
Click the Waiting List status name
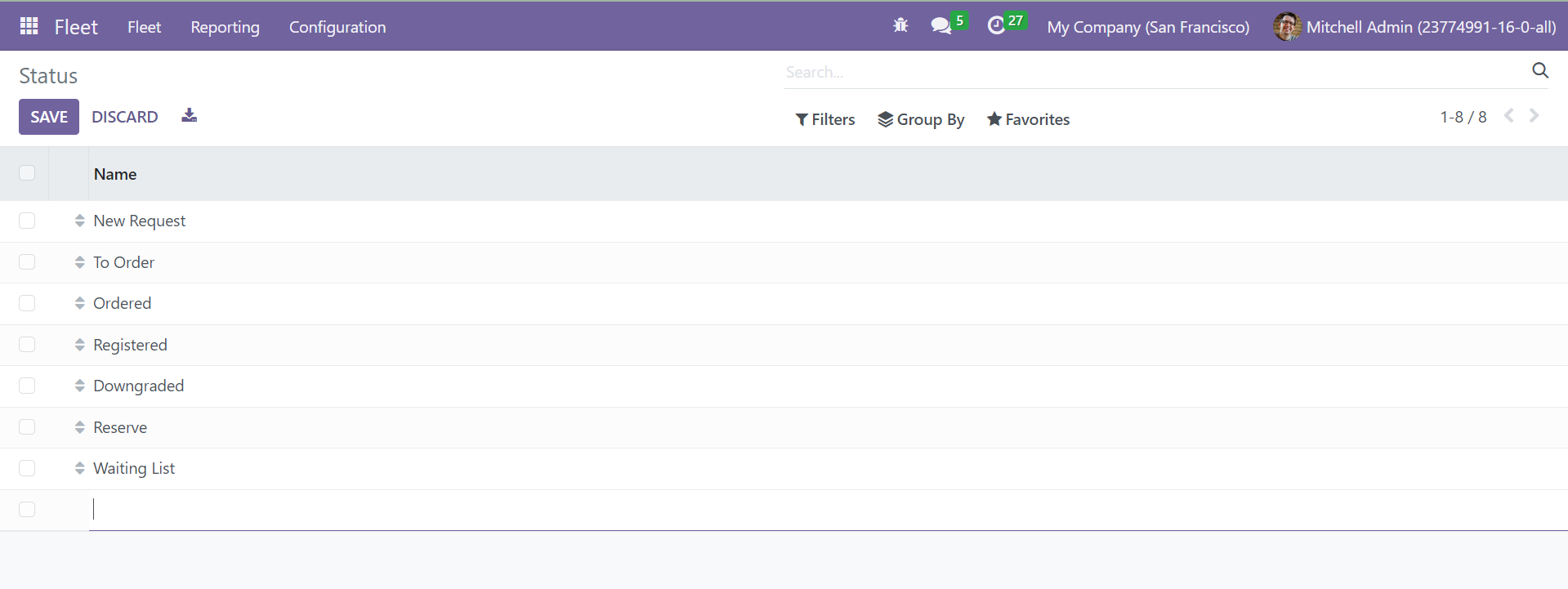click(134, 468)
